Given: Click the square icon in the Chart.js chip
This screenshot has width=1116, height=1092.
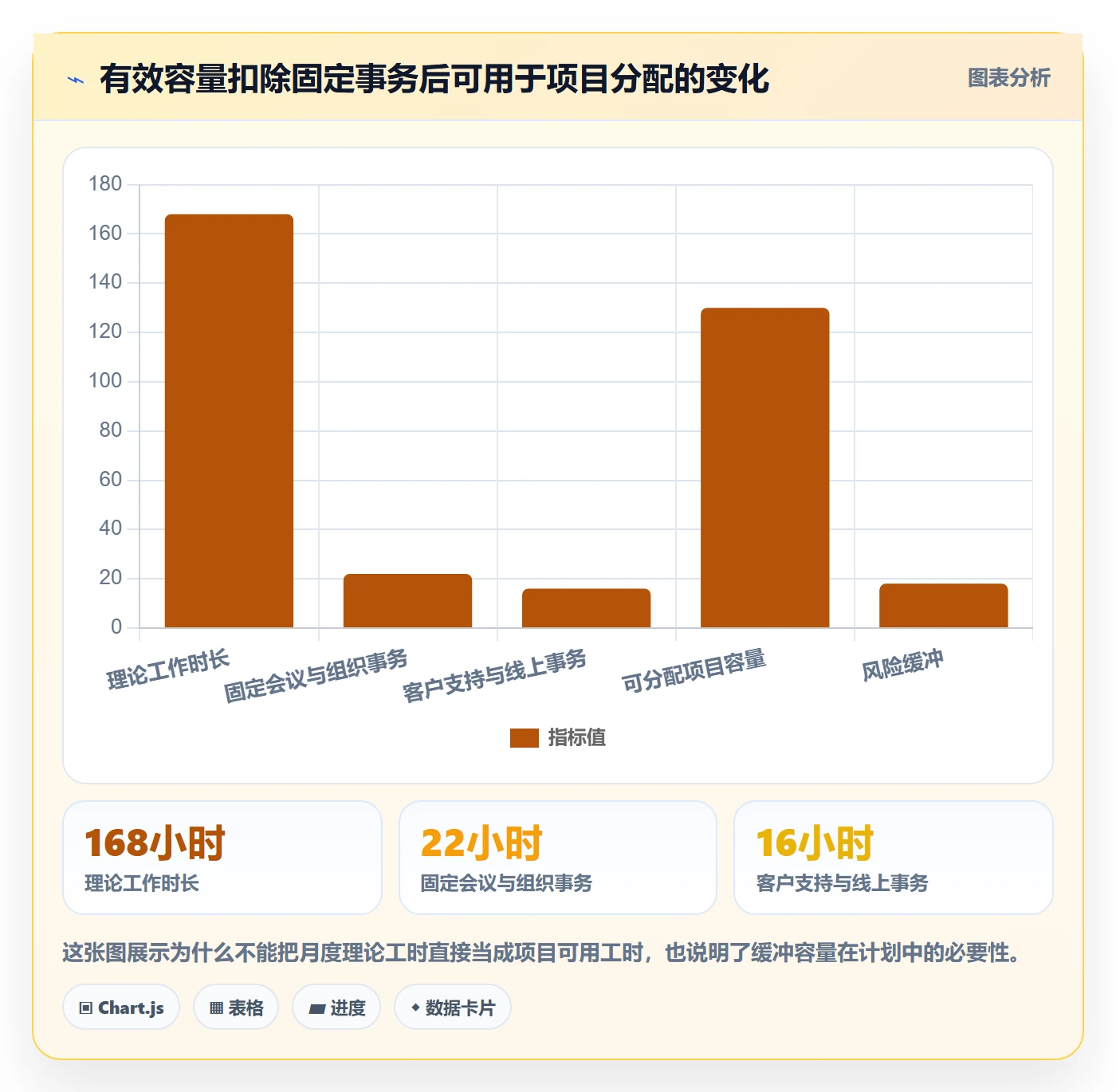Looking at the screenshot, I should click(86, 1008).
